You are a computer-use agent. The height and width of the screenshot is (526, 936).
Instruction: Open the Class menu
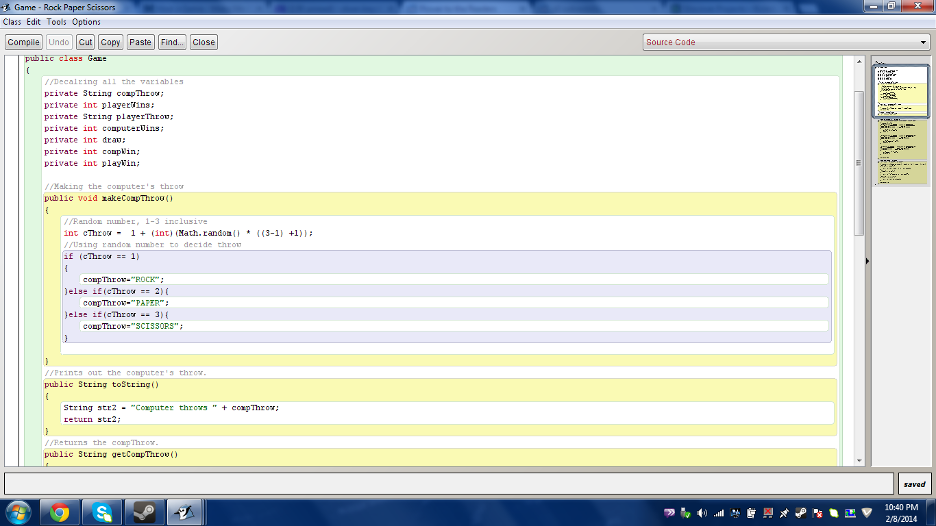point(12,22)
